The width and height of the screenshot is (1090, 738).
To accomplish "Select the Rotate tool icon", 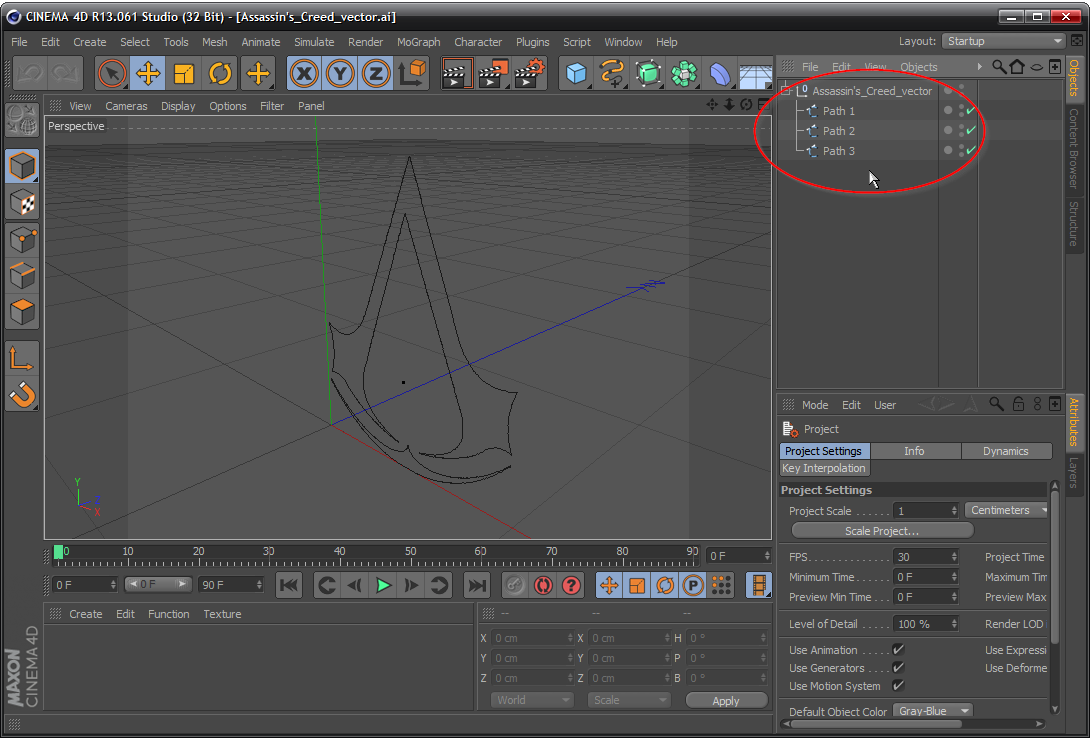I will pyautogui.click(x=220, y=74).
